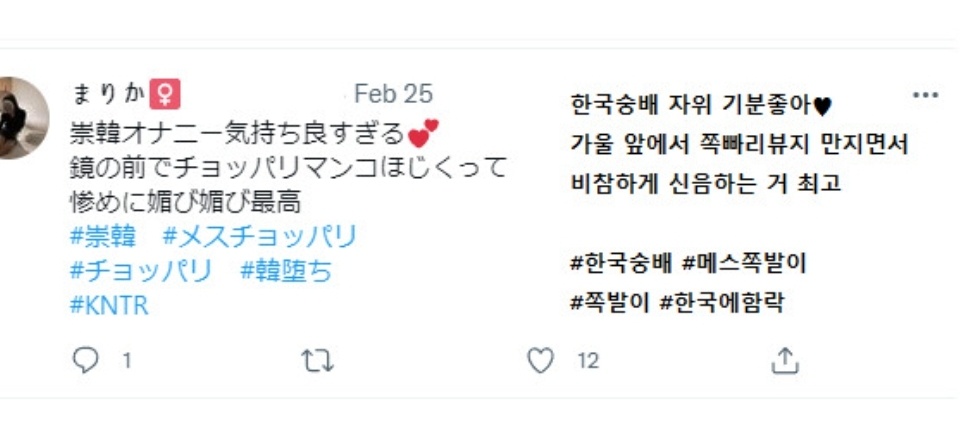Follow the #KNTR hashtag link
The image size is (980, 427).
(109, 305)
